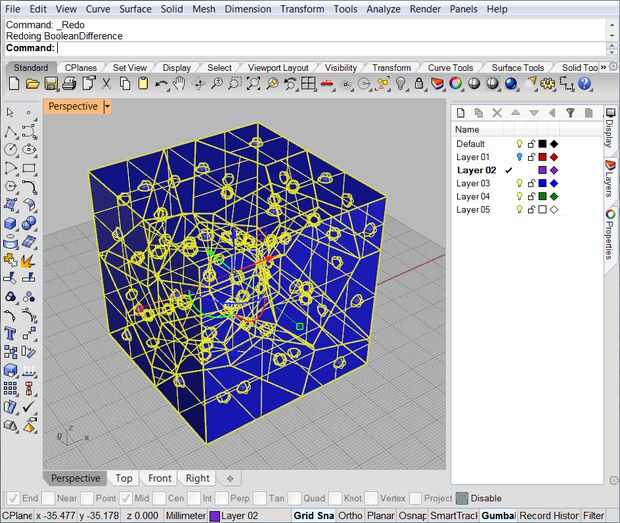Click the Ortho status bar button

coord(350,515)
